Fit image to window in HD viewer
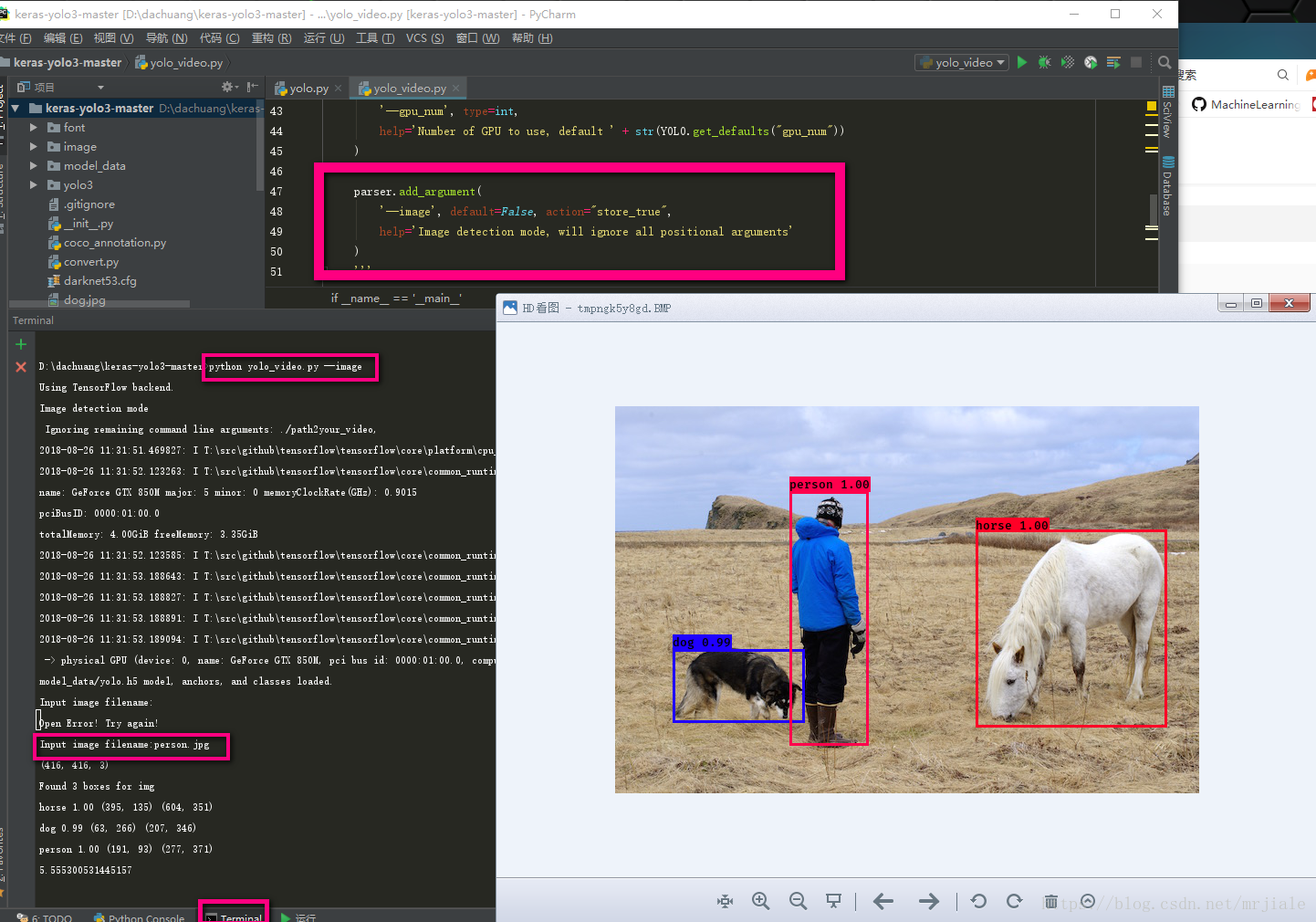1316x922 pixels. [725, 901]
